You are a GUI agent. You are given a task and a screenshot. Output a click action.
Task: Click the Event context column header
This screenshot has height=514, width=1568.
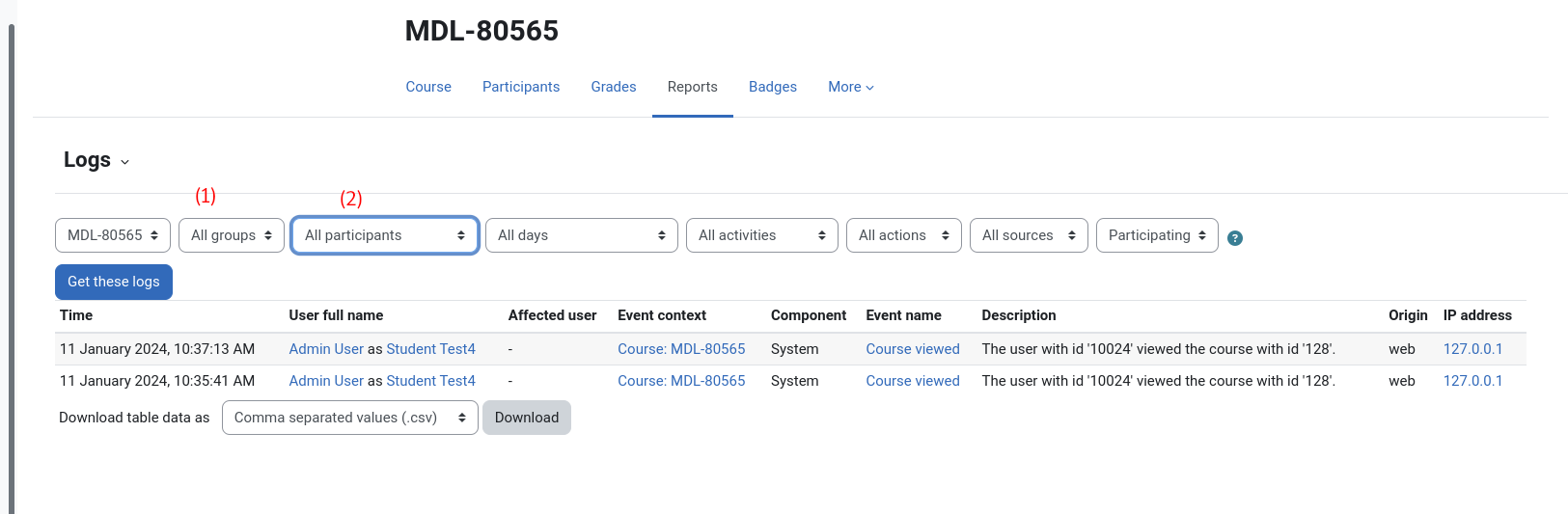coord(662,315)
